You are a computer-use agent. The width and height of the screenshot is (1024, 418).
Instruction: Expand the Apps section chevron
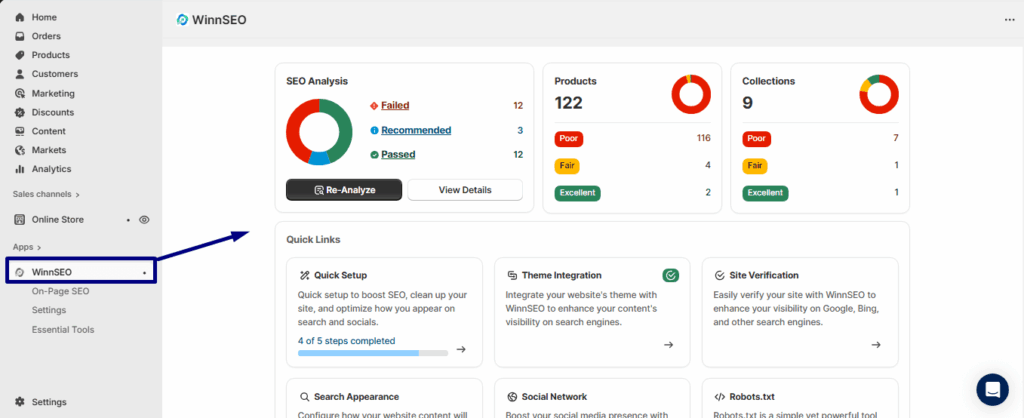coord(39,248)
